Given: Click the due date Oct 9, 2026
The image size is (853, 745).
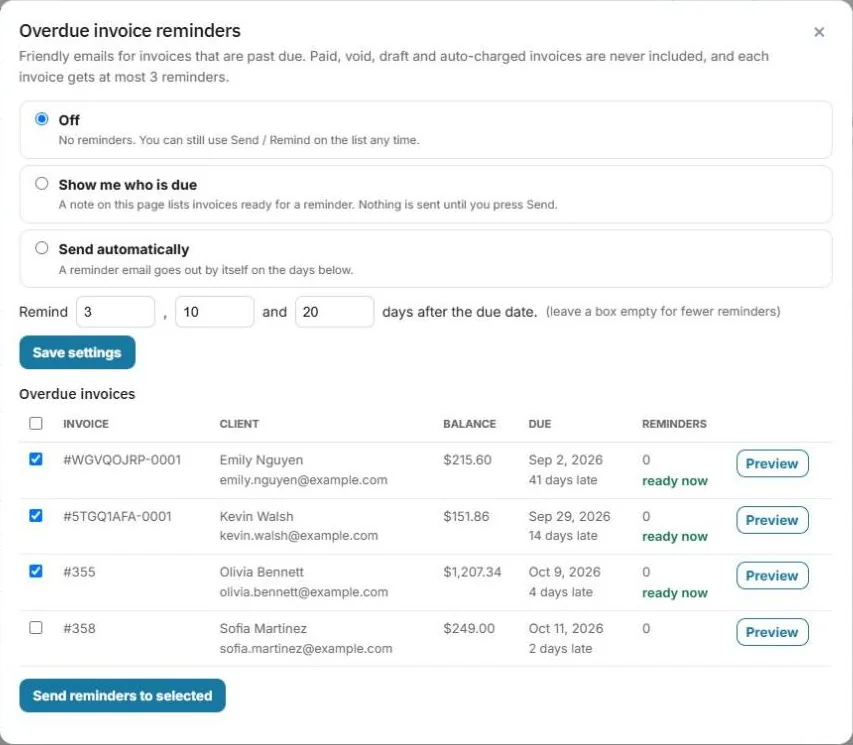Looking at the screenshot, I should (x=565, y=572).
